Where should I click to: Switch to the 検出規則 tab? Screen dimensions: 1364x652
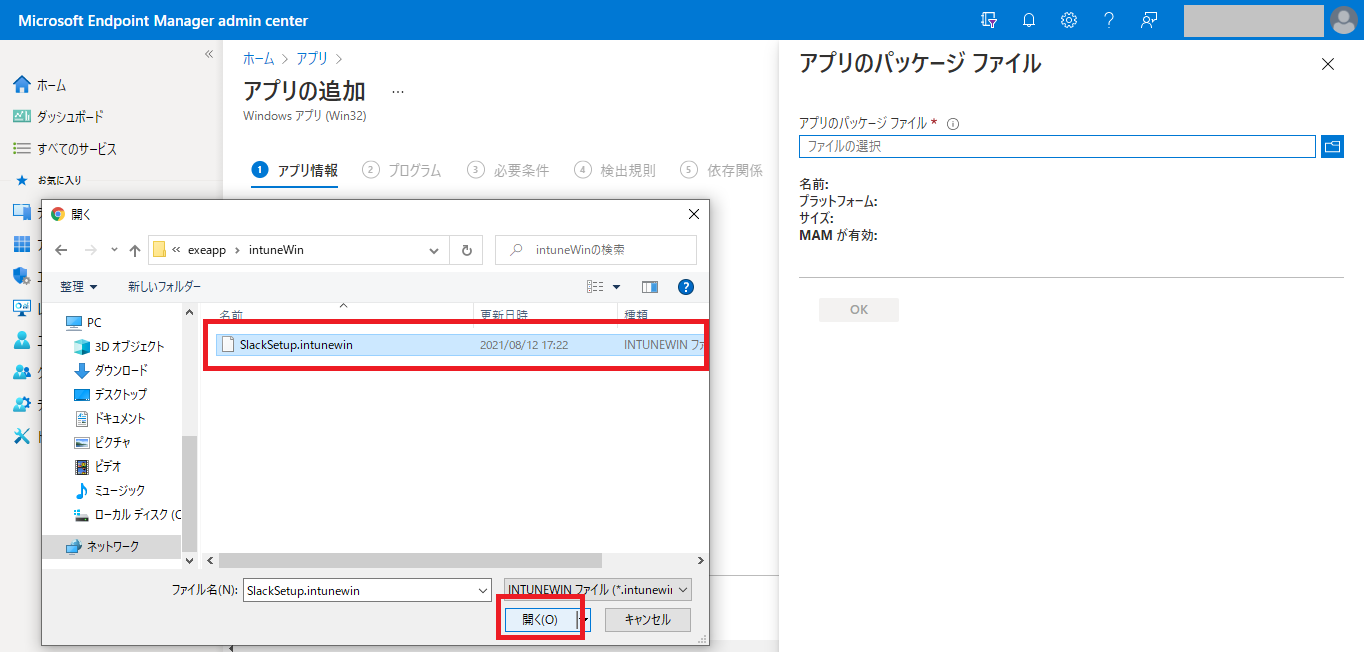(x=615, y=170)
